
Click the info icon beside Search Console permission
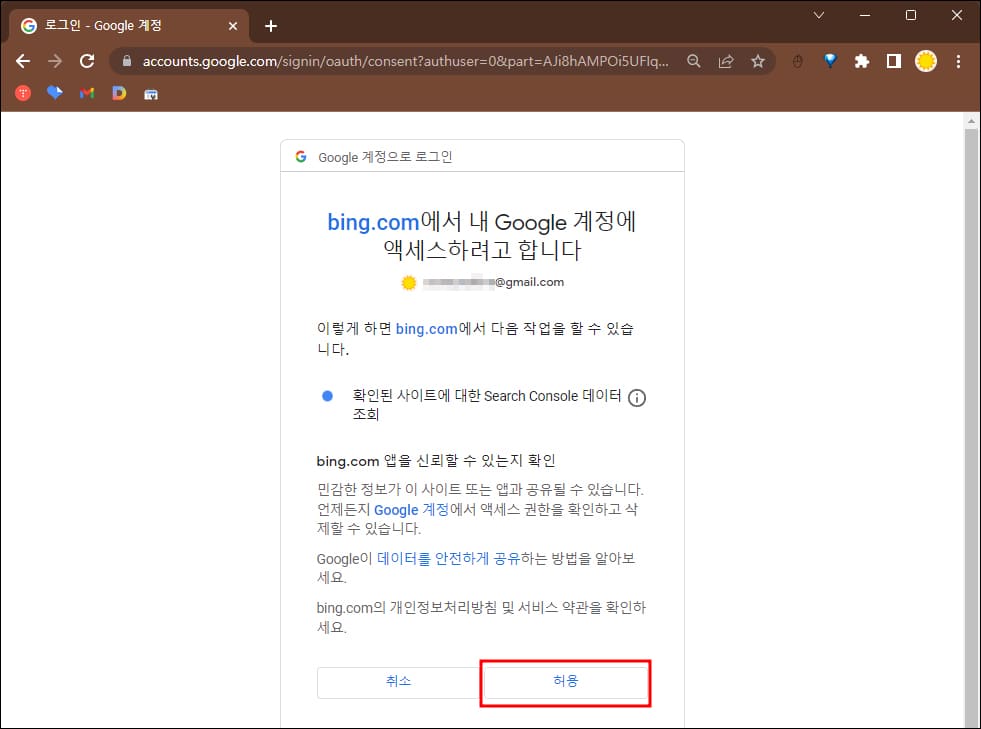point(636,398)
